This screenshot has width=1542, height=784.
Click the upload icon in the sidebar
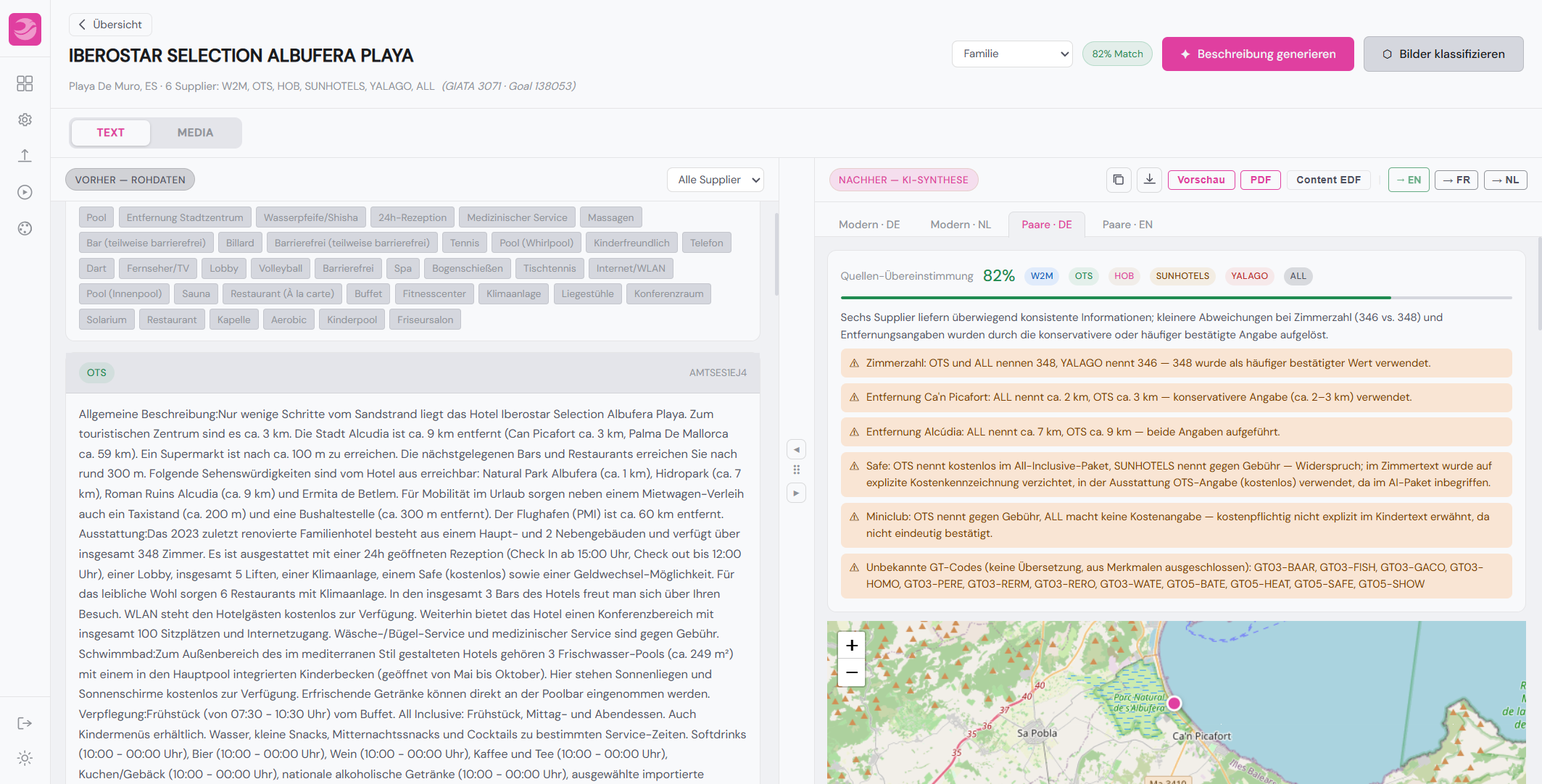pyautogui.click(x=25, y=156)
